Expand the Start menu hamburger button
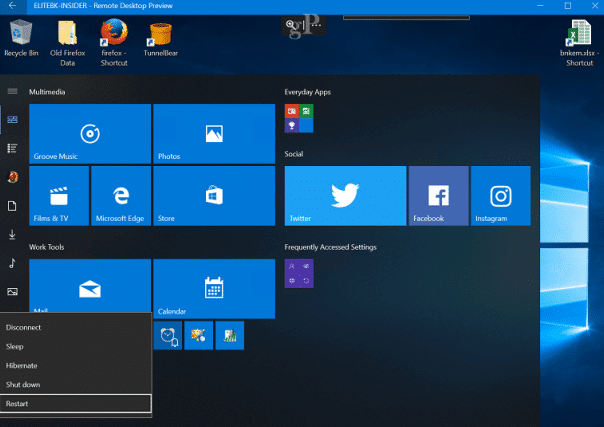The image size is (604, 427). pyautogui.click(x=12, y=91)
